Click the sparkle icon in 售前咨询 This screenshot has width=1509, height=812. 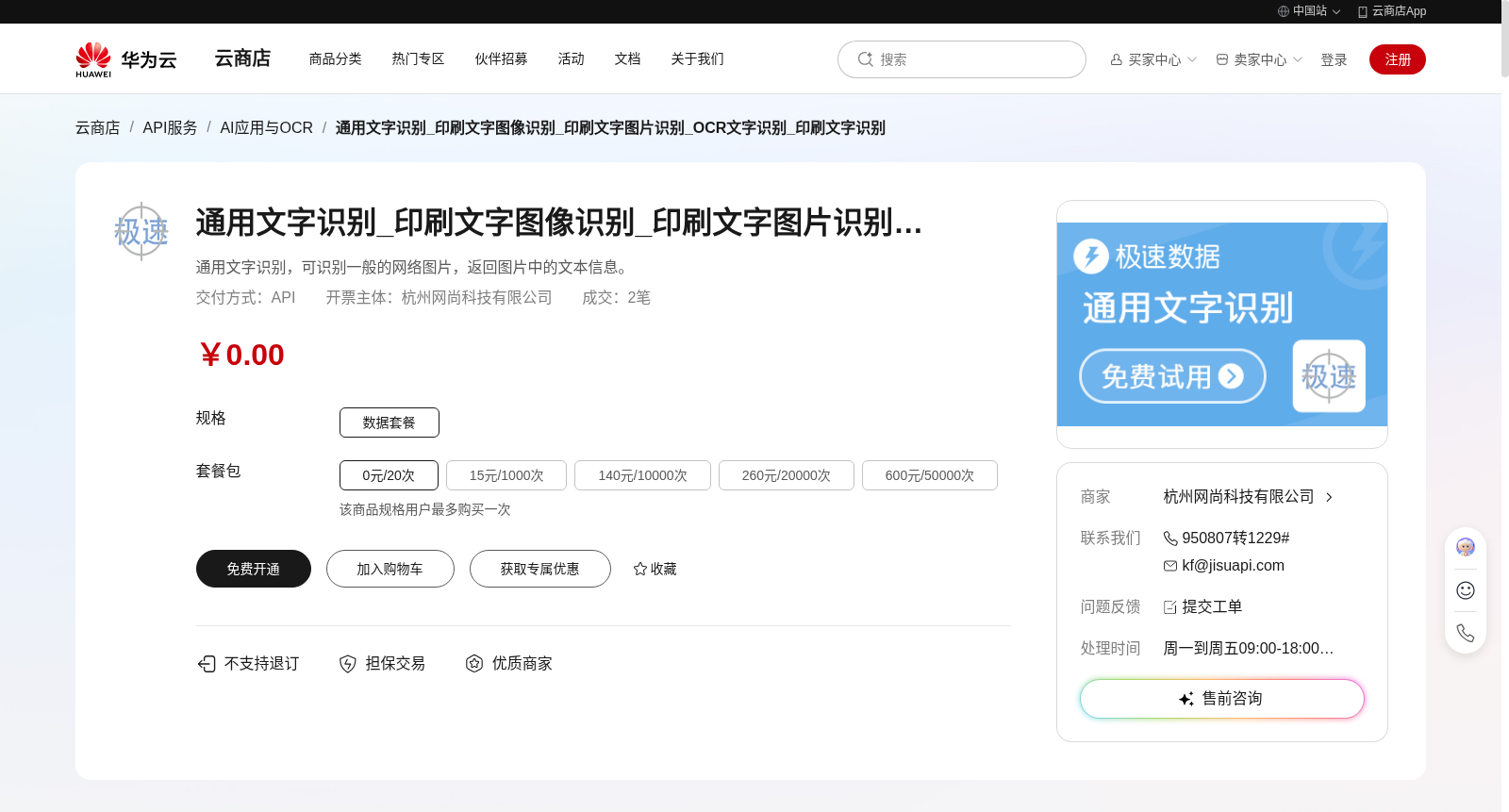coord(1186,699)
